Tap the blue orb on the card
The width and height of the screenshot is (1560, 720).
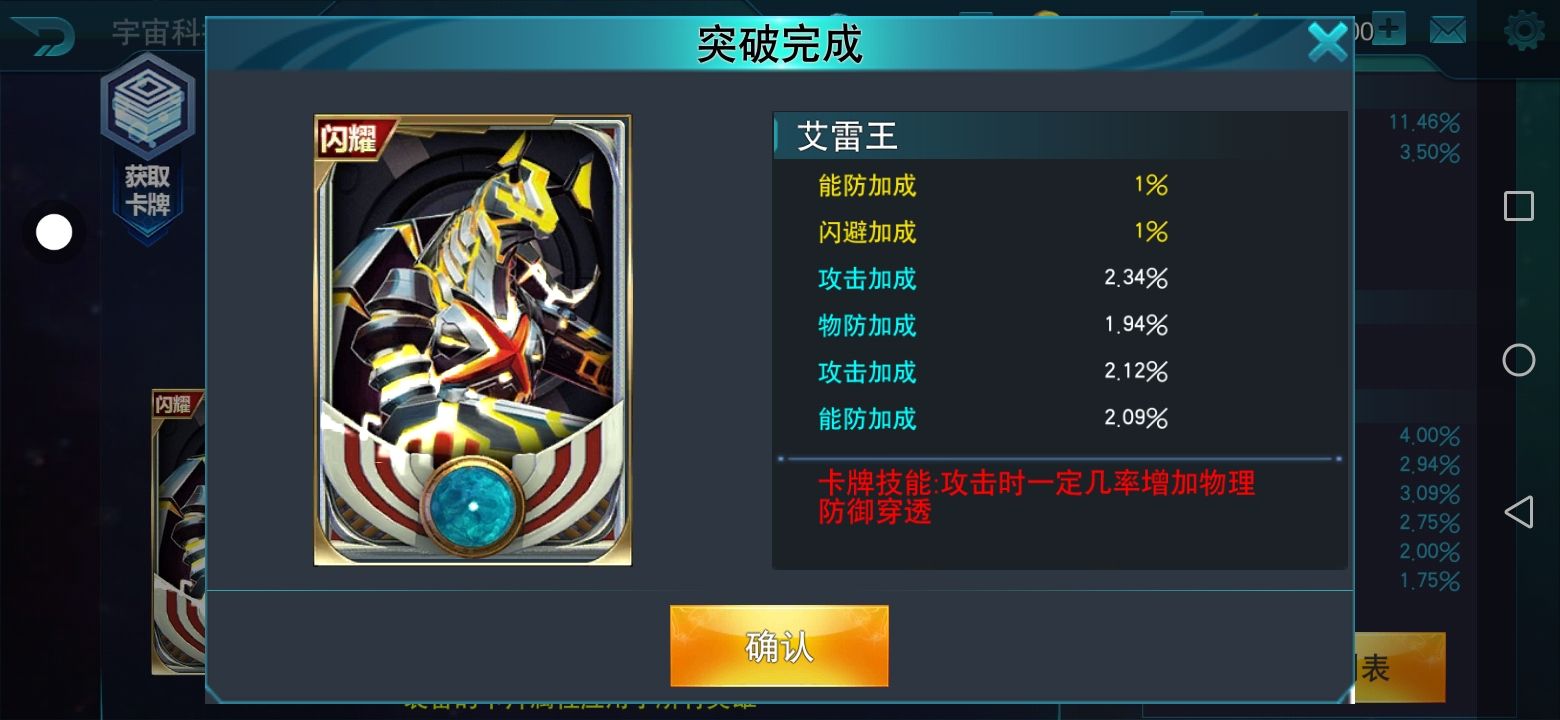pyautogui.click(x=474, y=506)
